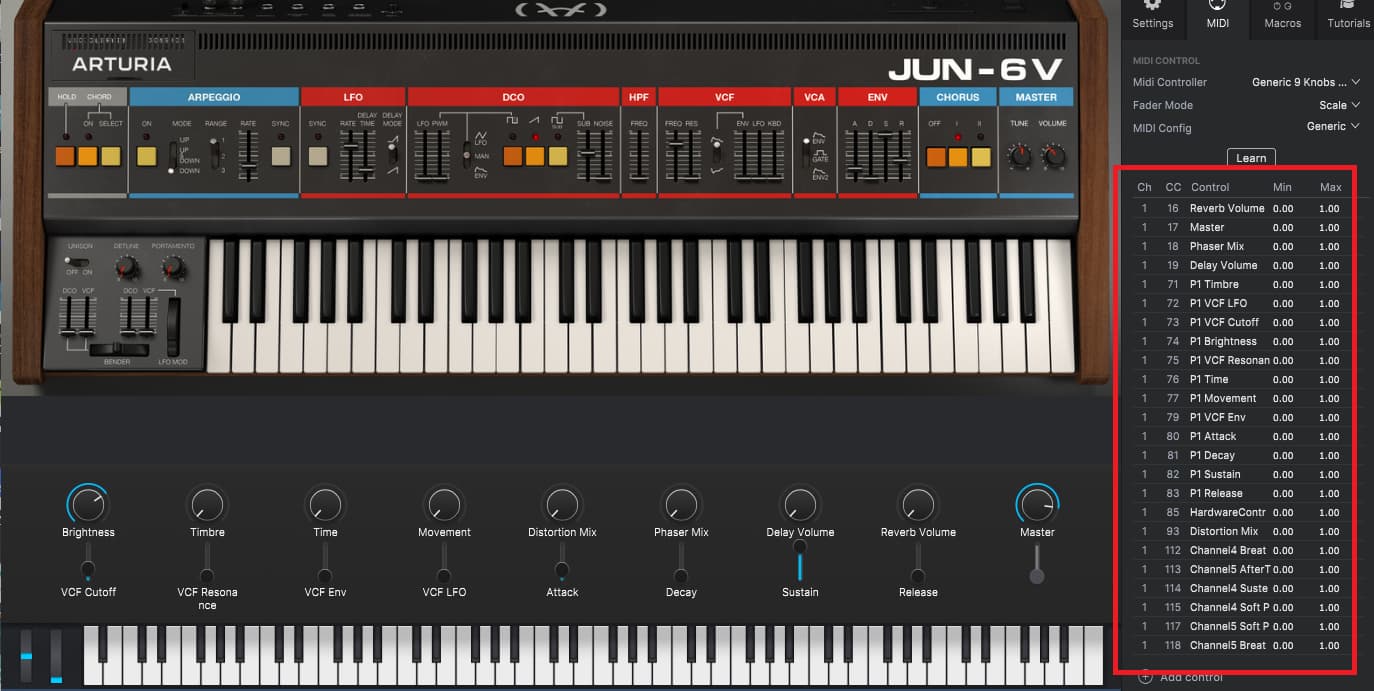Enable the Arpeggio ON button
This screenshot has width=1374, height=691.
(146, 156)
